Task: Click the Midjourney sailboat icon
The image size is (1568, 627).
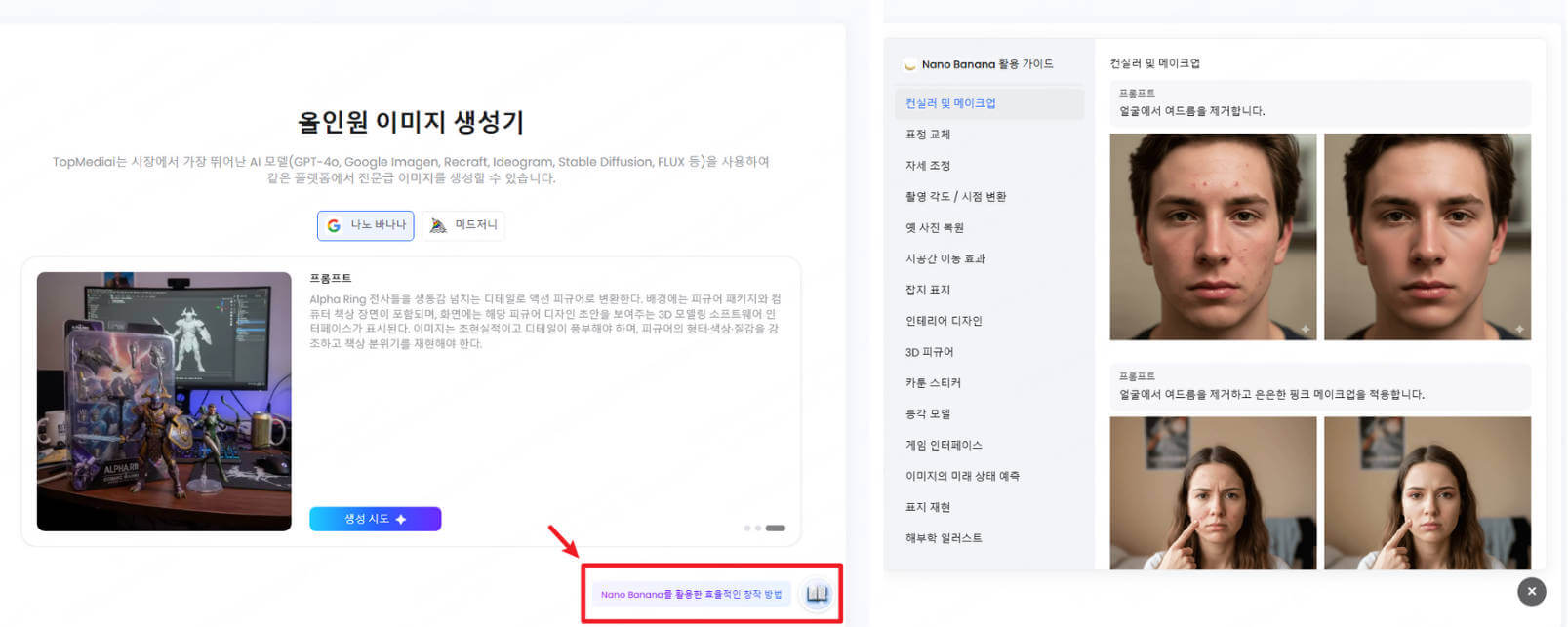Action: coord(438,225)
